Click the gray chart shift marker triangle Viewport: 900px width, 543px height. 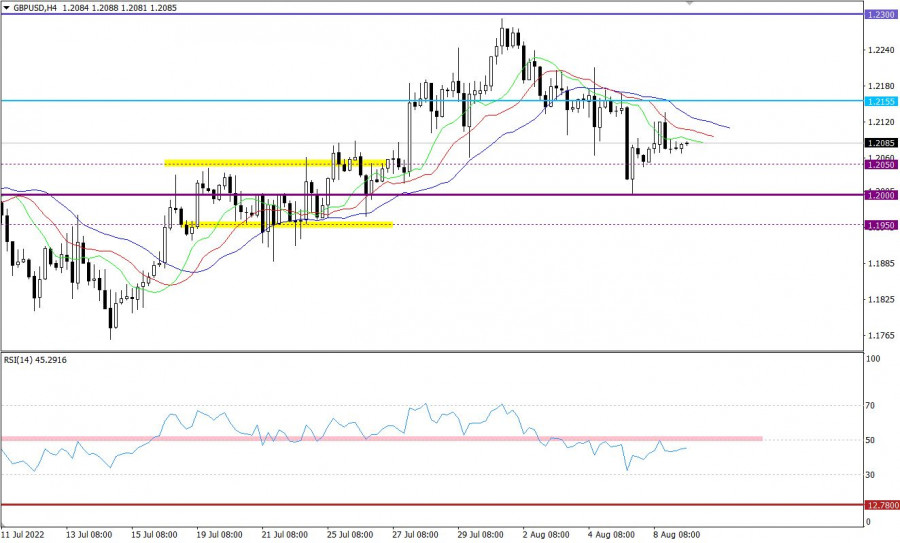pyautogui.click(x=688, y=4)
